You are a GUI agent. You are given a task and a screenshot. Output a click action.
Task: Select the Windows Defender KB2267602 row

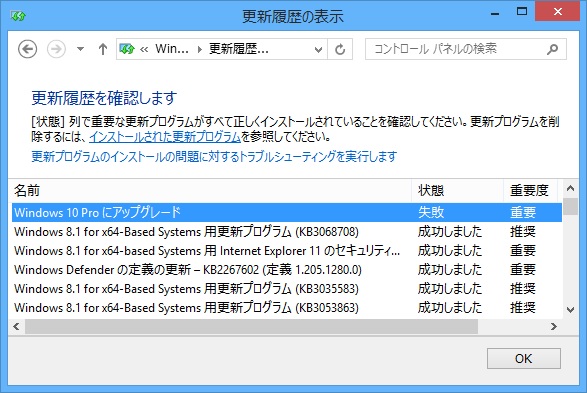(287, 270)
